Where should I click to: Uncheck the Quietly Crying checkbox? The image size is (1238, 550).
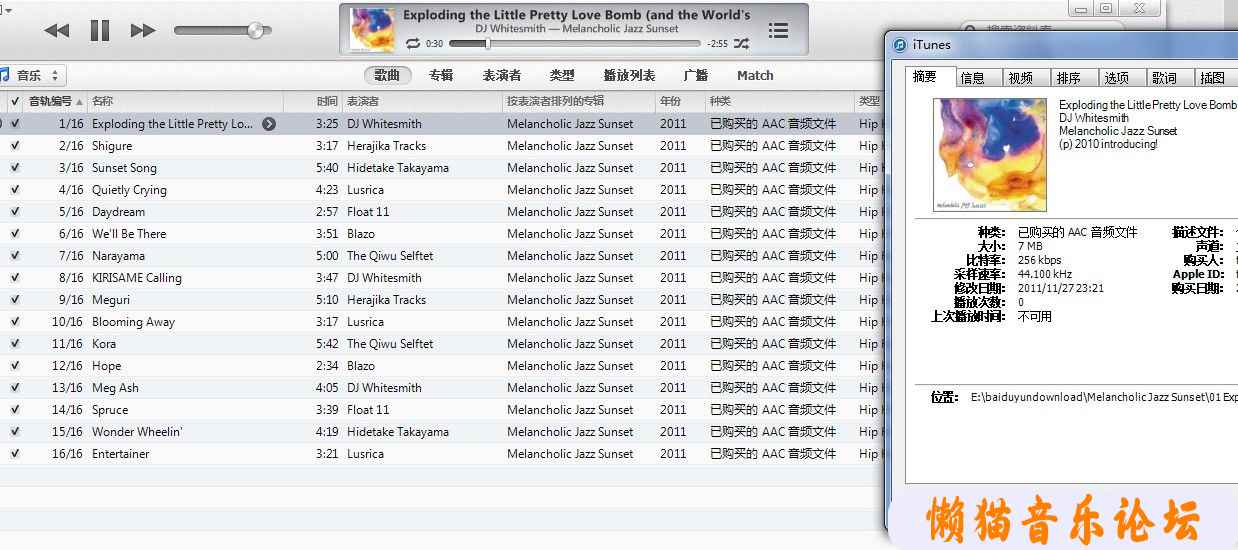pyautogui.click(x=14, y=190)
